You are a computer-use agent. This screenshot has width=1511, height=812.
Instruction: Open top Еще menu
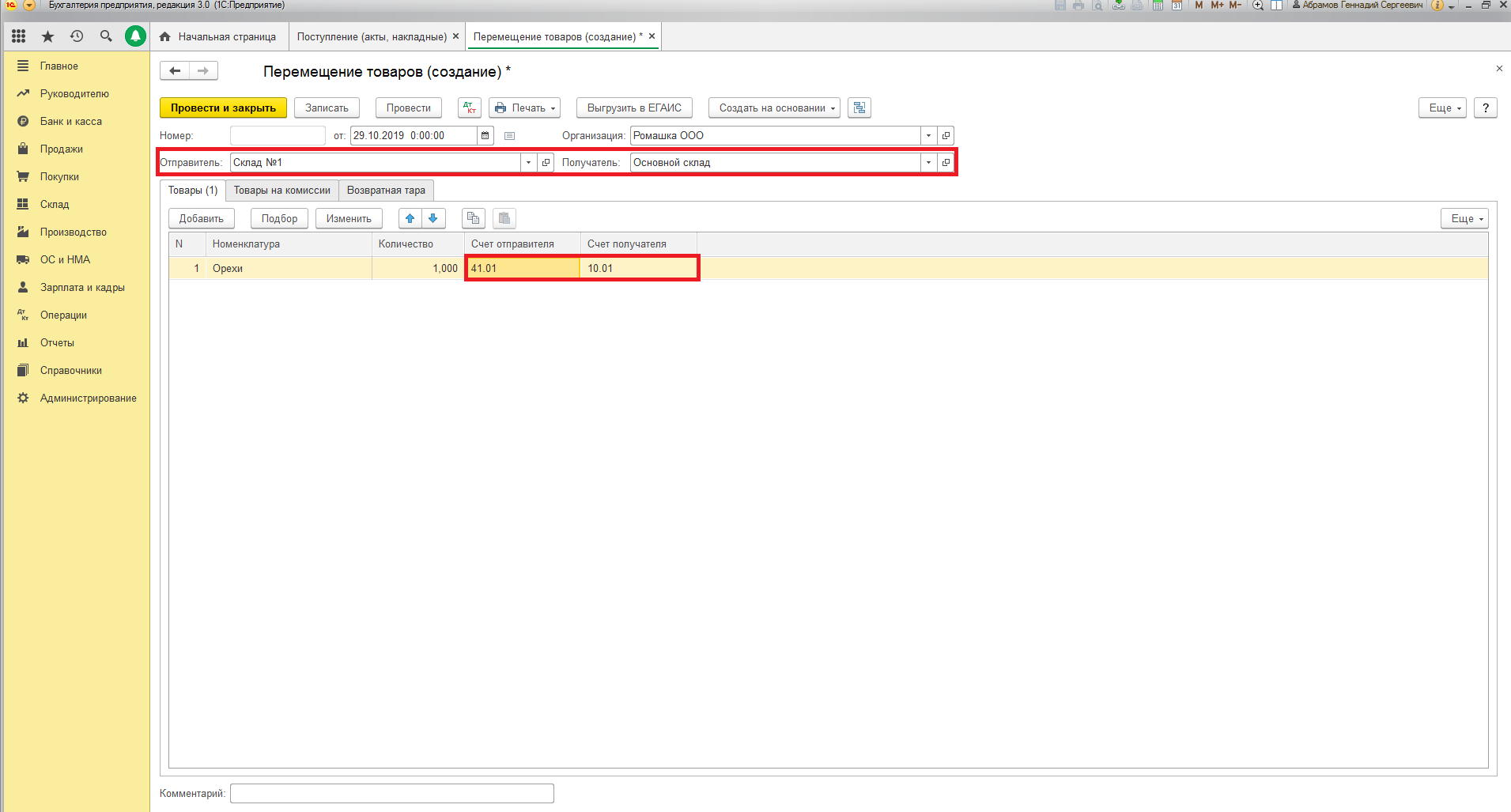[x=1443, y=108]
